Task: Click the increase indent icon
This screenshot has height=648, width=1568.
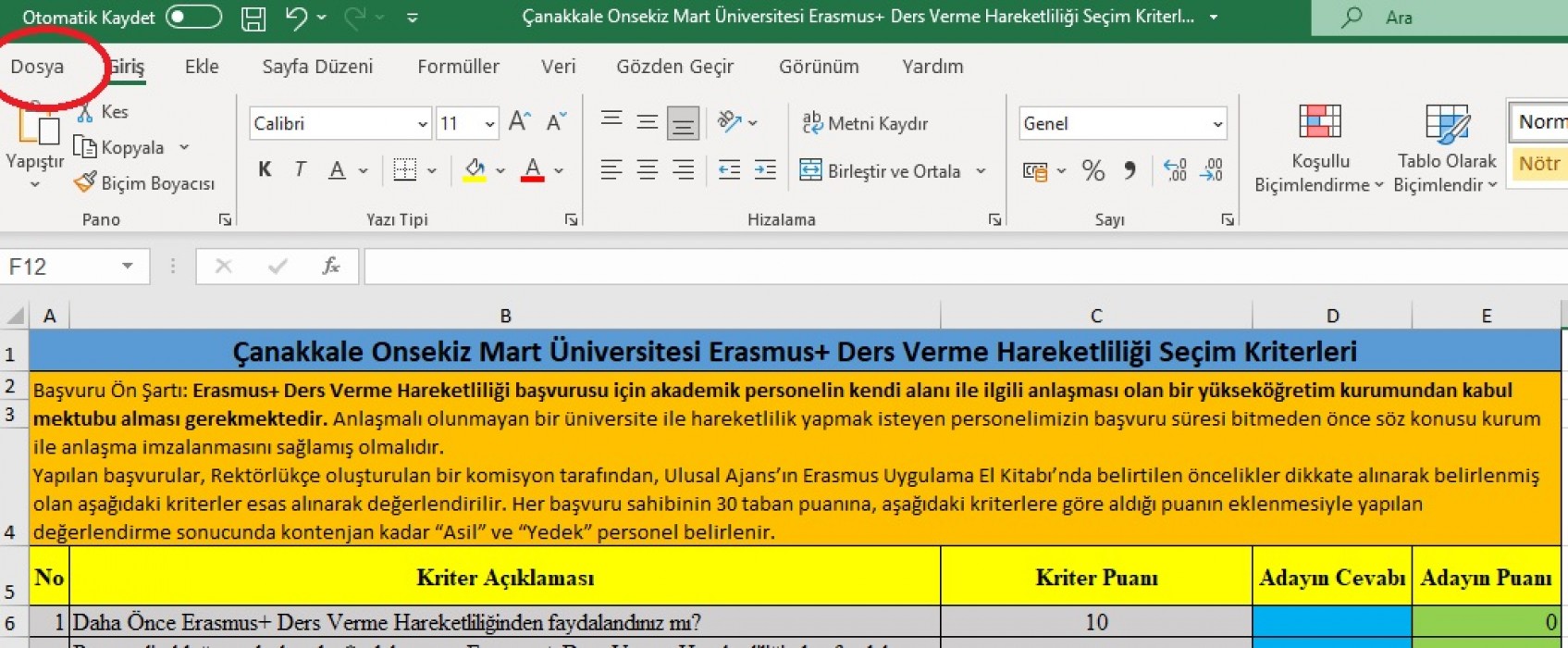Action: 765,169
